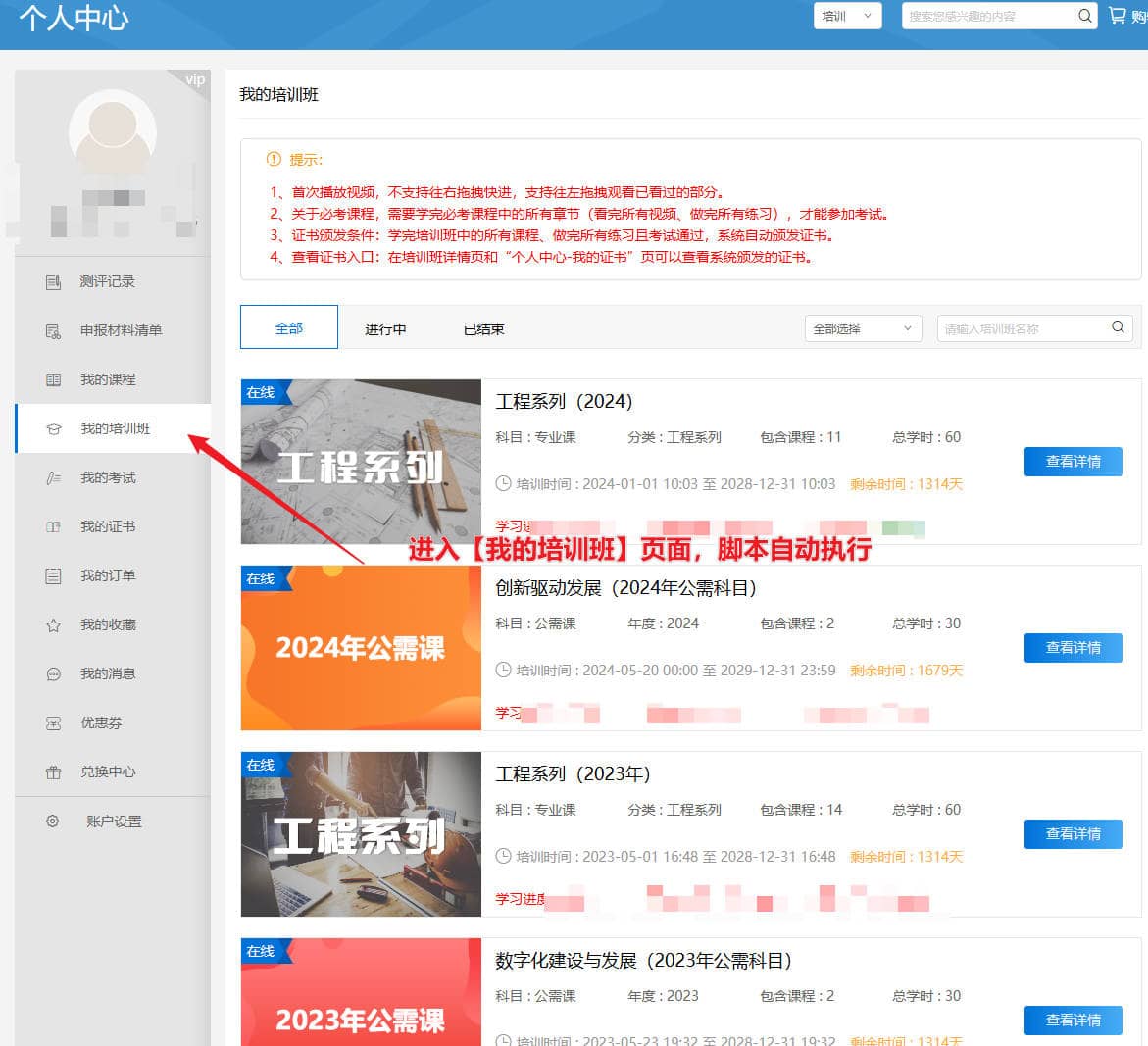Click the 包含课程 : 11 text
This screenshot has width=1148, height=1046.
click(x=800, y=438)
